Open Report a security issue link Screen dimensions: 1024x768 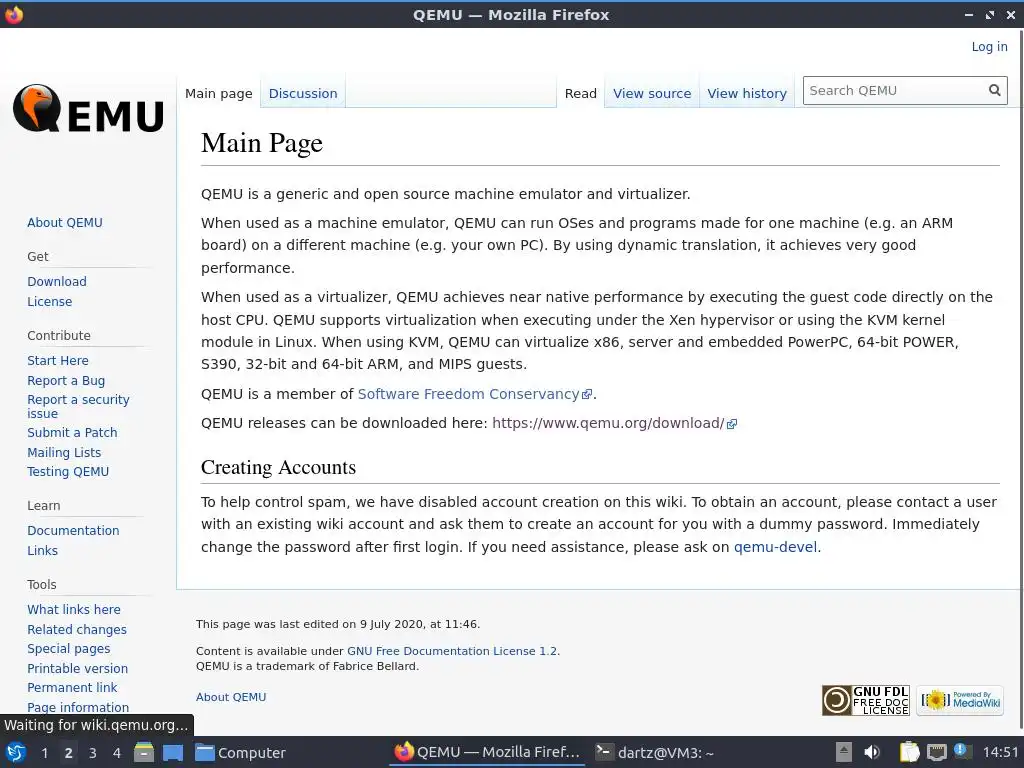[x=78, y=406]
